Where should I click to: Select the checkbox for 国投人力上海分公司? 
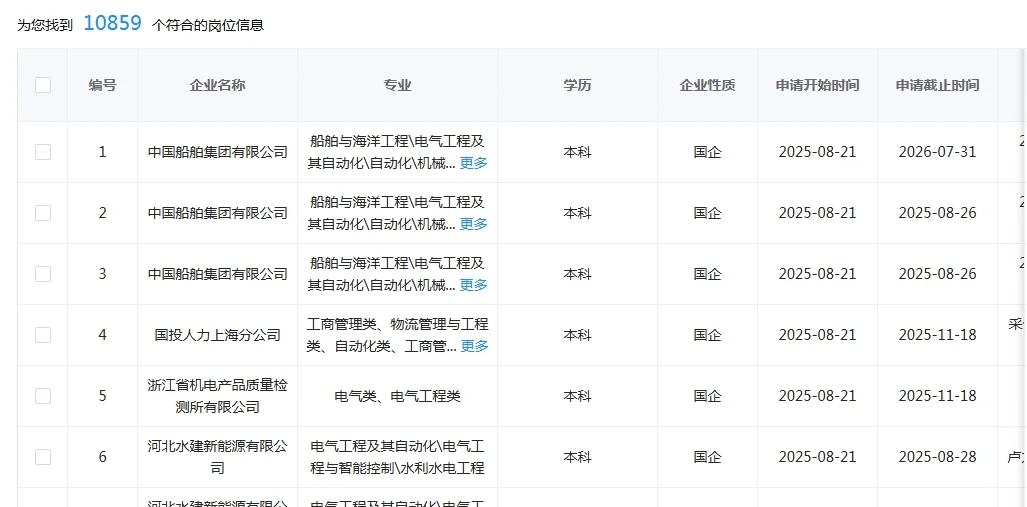[43, 335]
